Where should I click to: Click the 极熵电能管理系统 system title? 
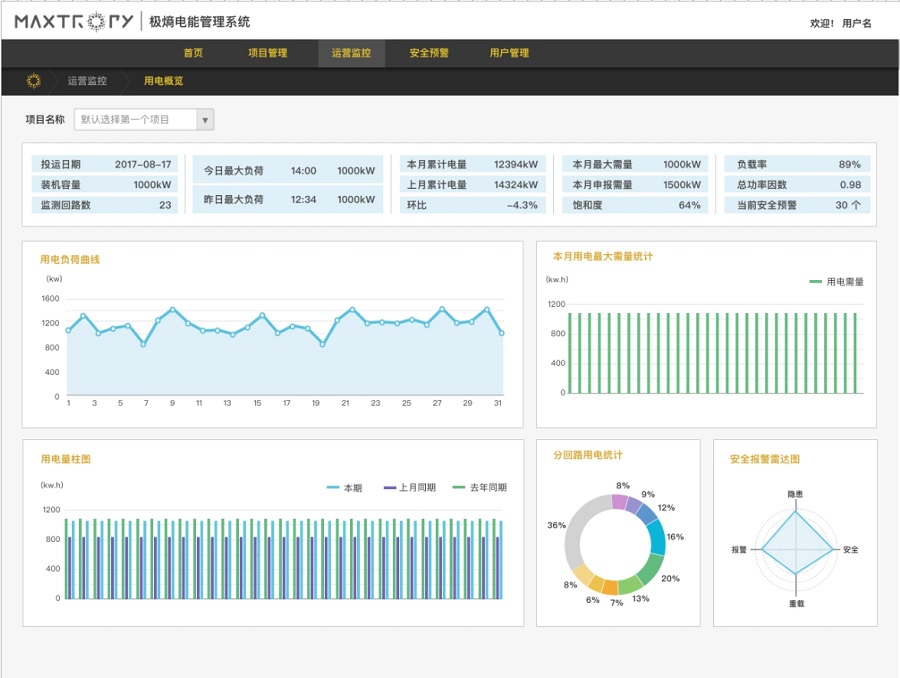click(200, 22)
